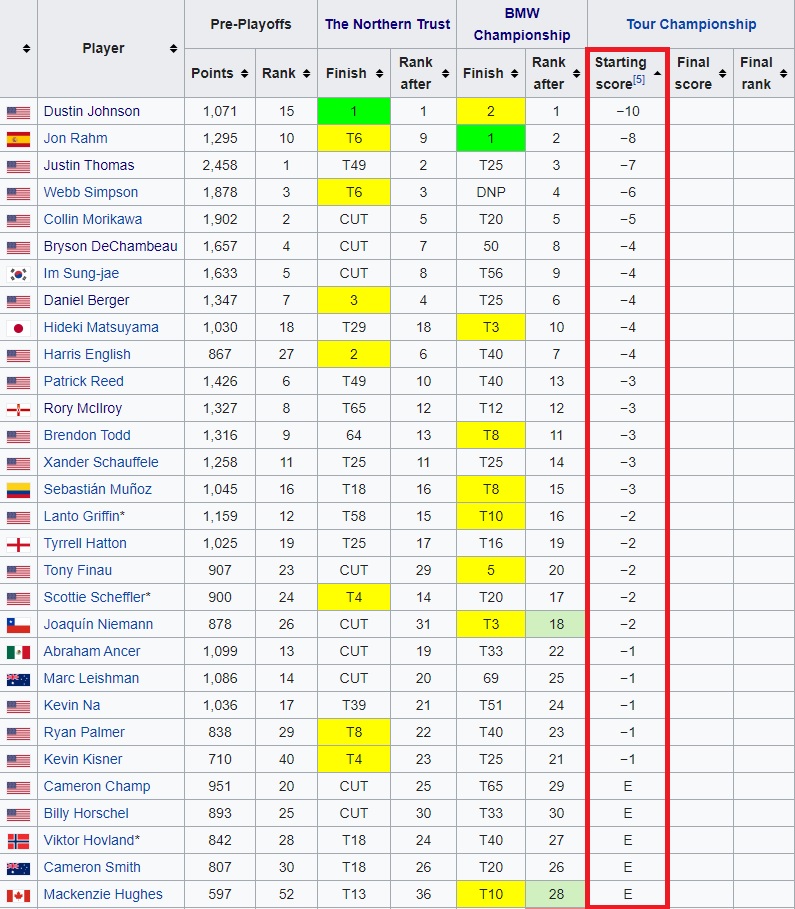Sort by Pre-Playoffs Rank column arrows
The height and width of the screenshot is (909, 795).
point(306,74)
